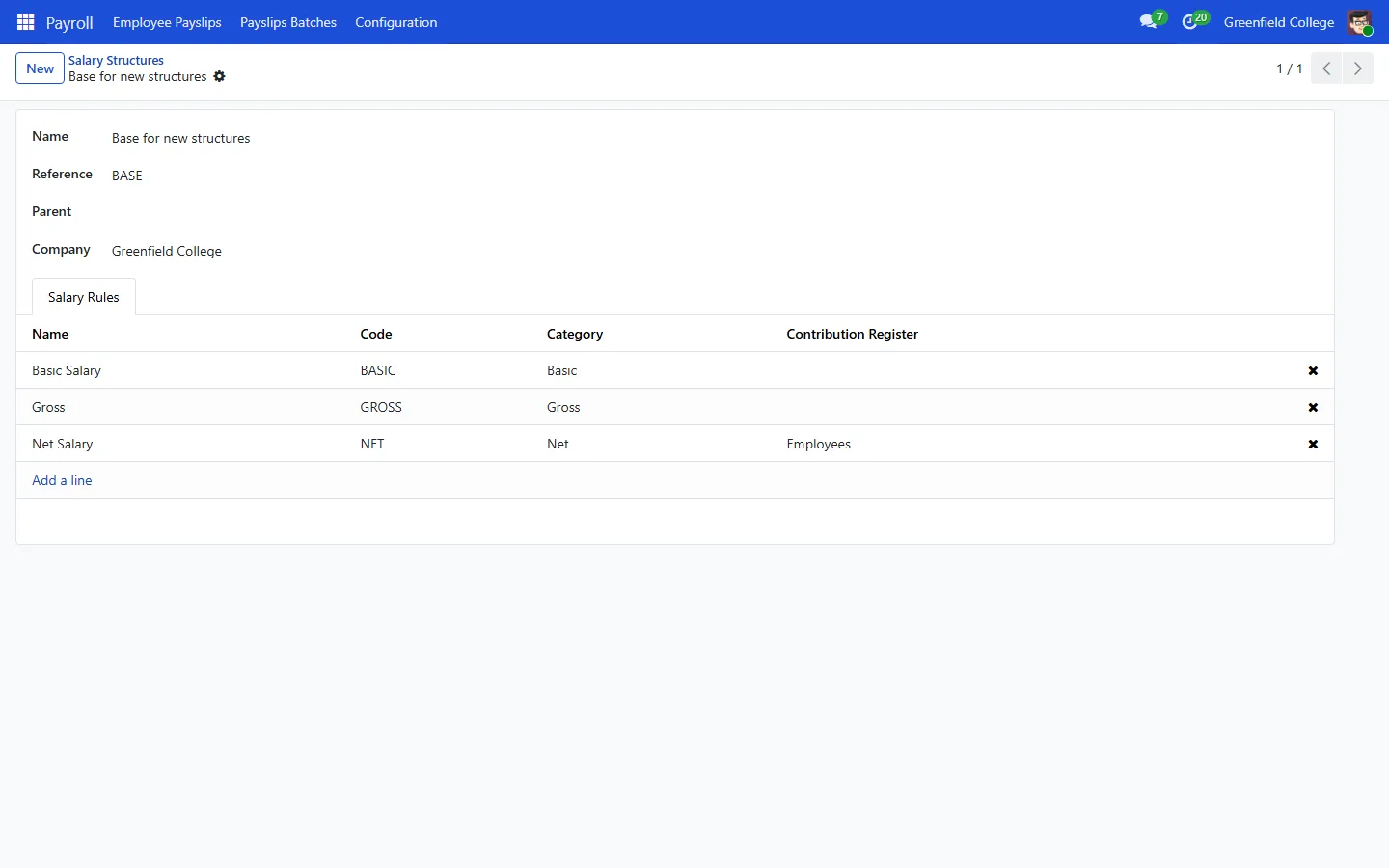Delete the Gross rule row
This screenshot has height=868, width=1389.
pos(1313,407)
